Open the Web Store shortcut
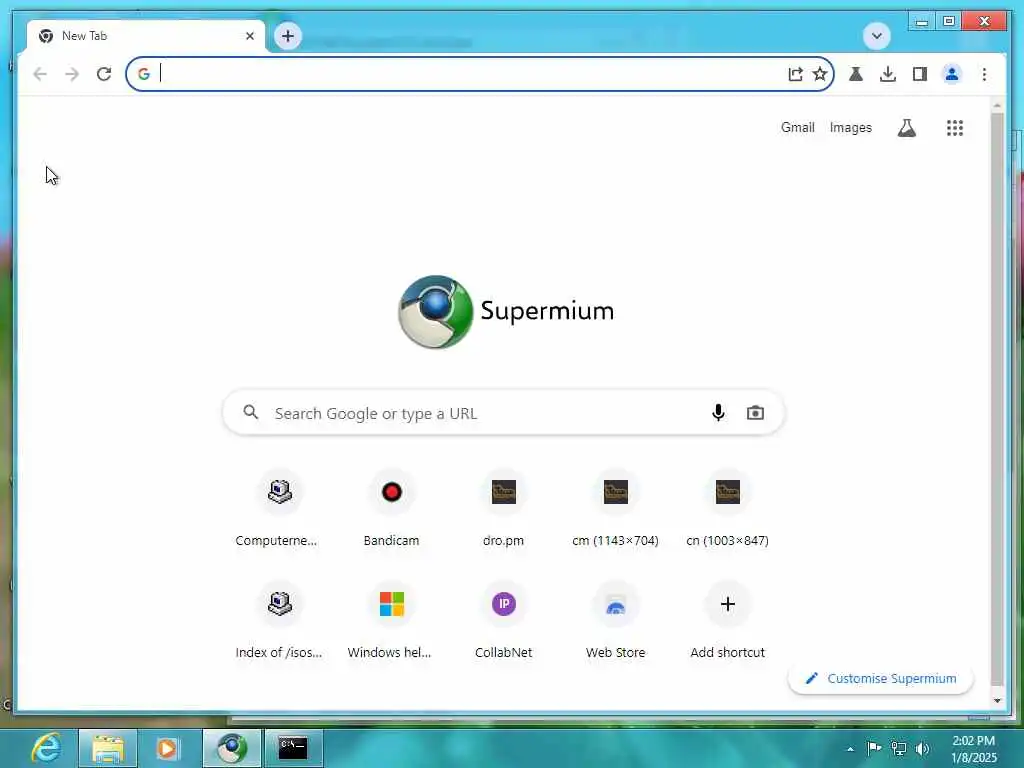The image size is (1024, 768). point(615,621)
